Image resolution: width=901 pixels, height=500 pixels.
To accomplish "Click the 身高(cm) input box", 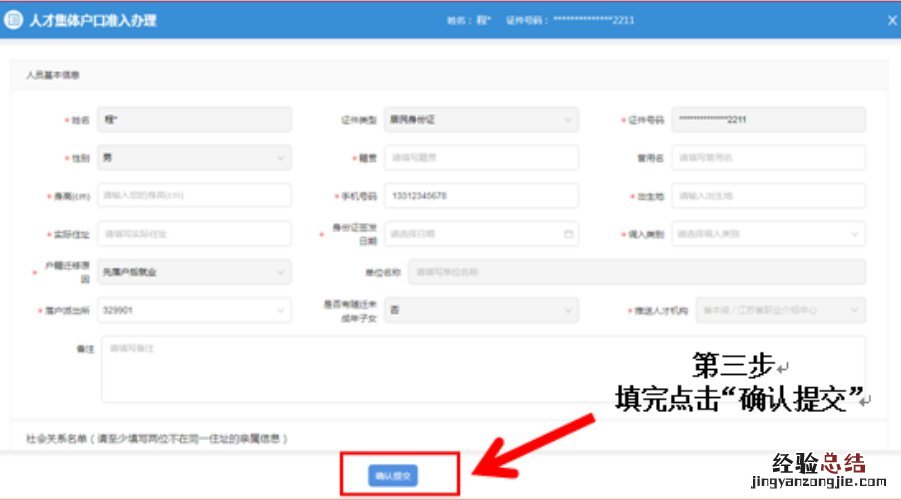I will pos(194,196).
